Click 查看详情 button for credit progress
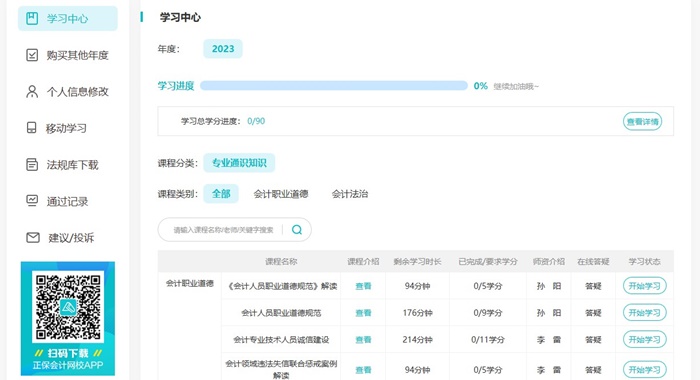 642,121
